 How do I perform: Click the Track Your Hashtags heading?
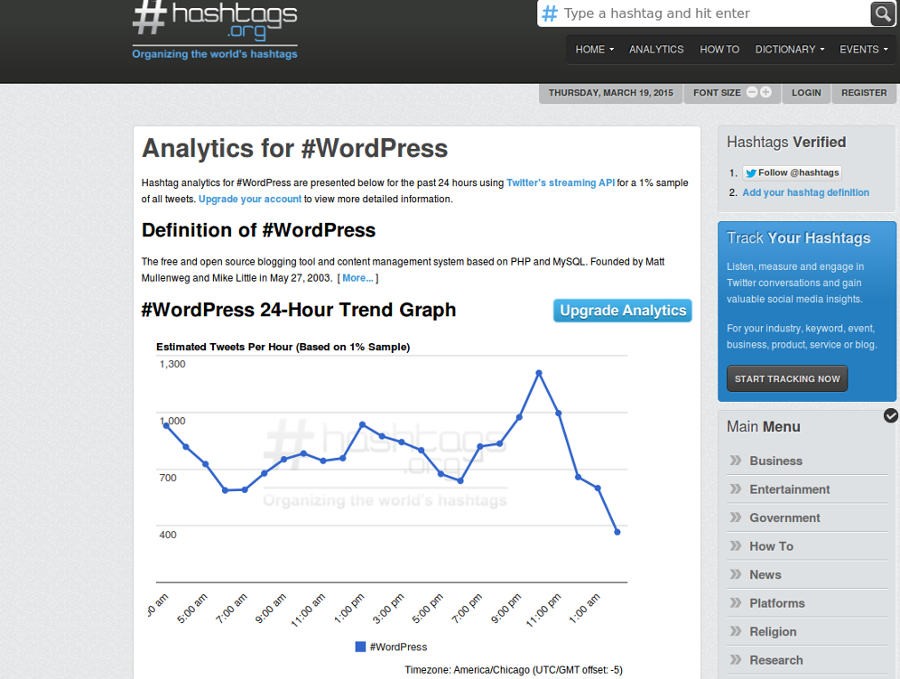click(798, 238)
